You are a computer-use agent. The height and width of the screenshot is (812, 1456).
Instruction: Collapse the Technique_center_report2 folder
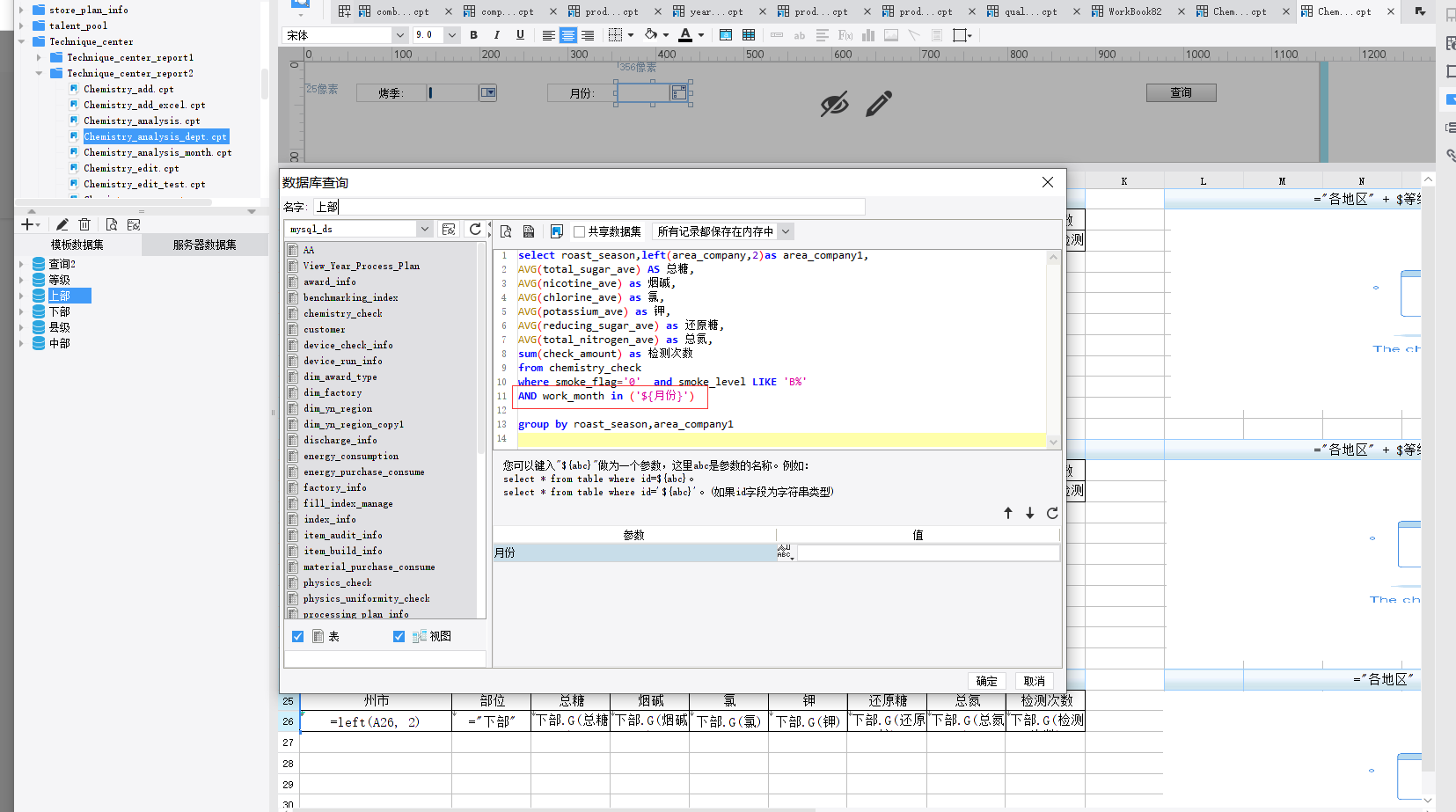39,73
